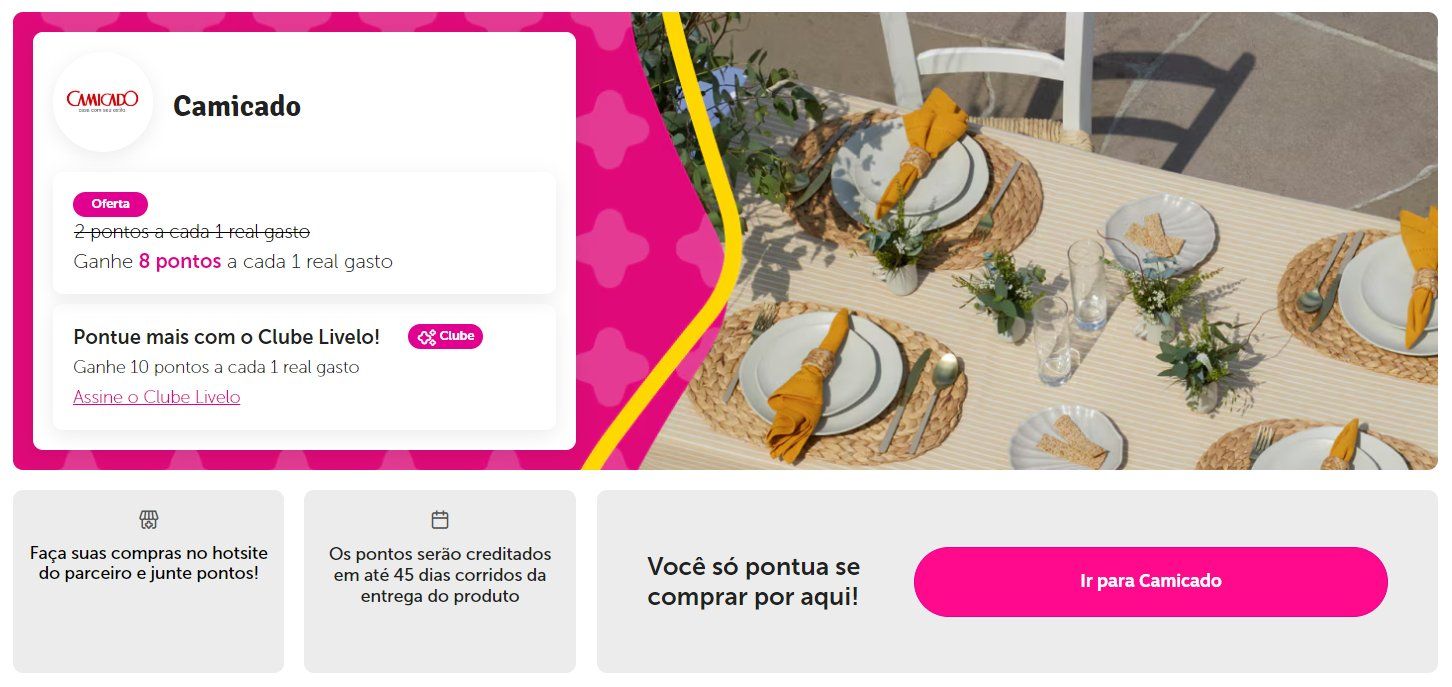
Task: Select the Camicado title heading
Action: click(x=237, y=106)
